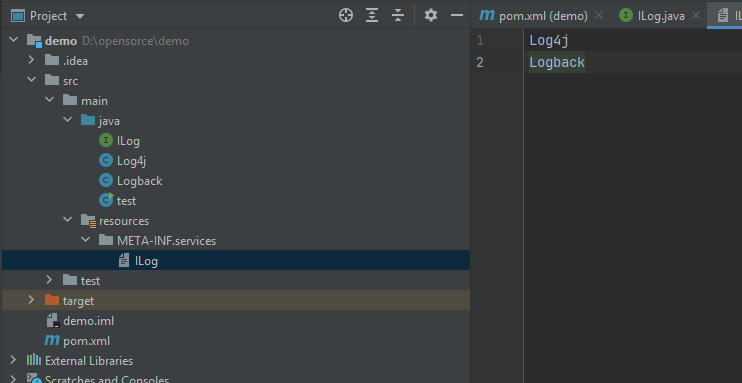Image resolution: width=742 pixels, height=383 pixels.
Task: Expand External Libraries node
Action: point(13,360)
